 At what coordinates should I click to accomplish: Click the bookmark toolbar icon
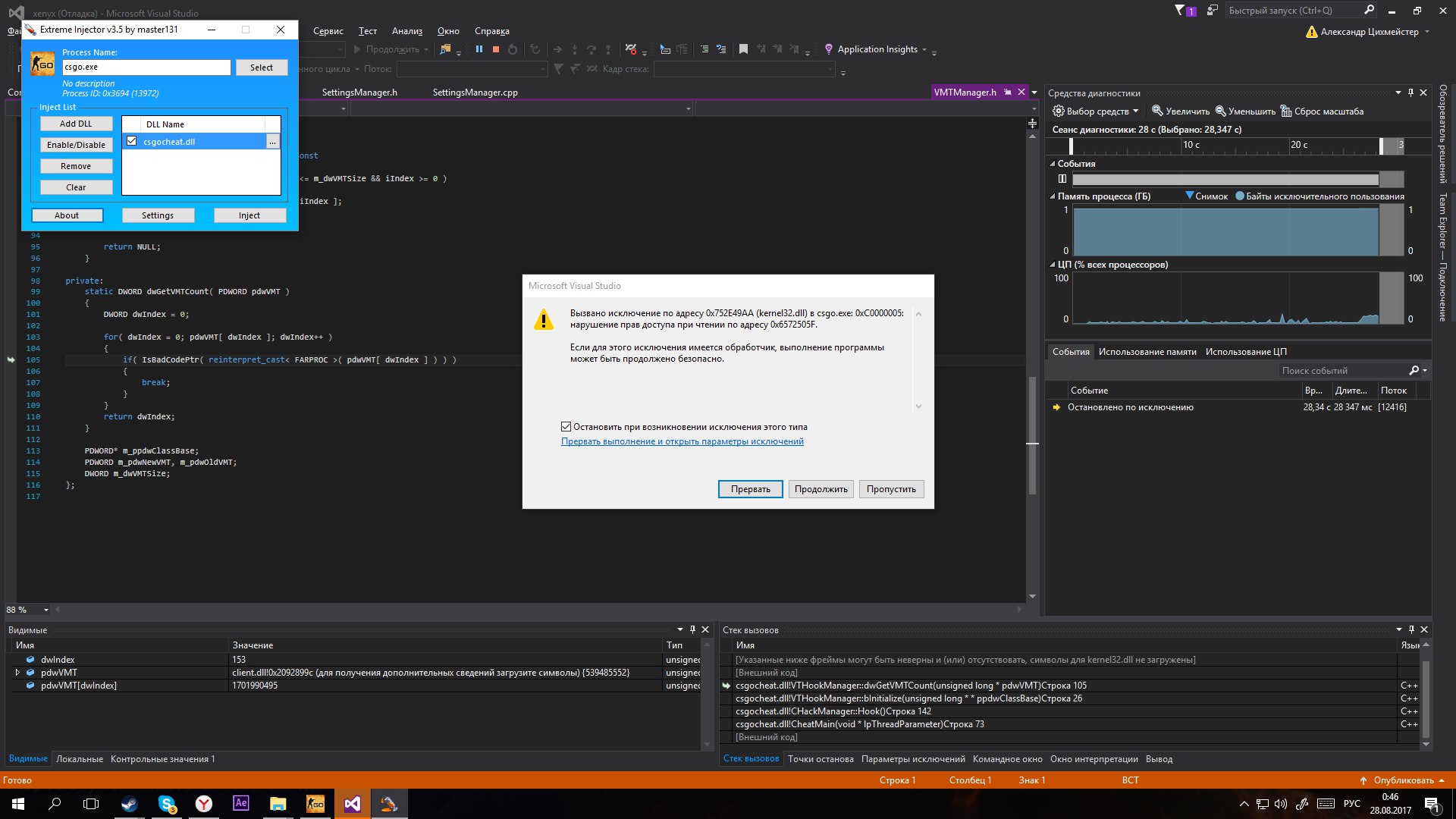(x=743, y=49)
